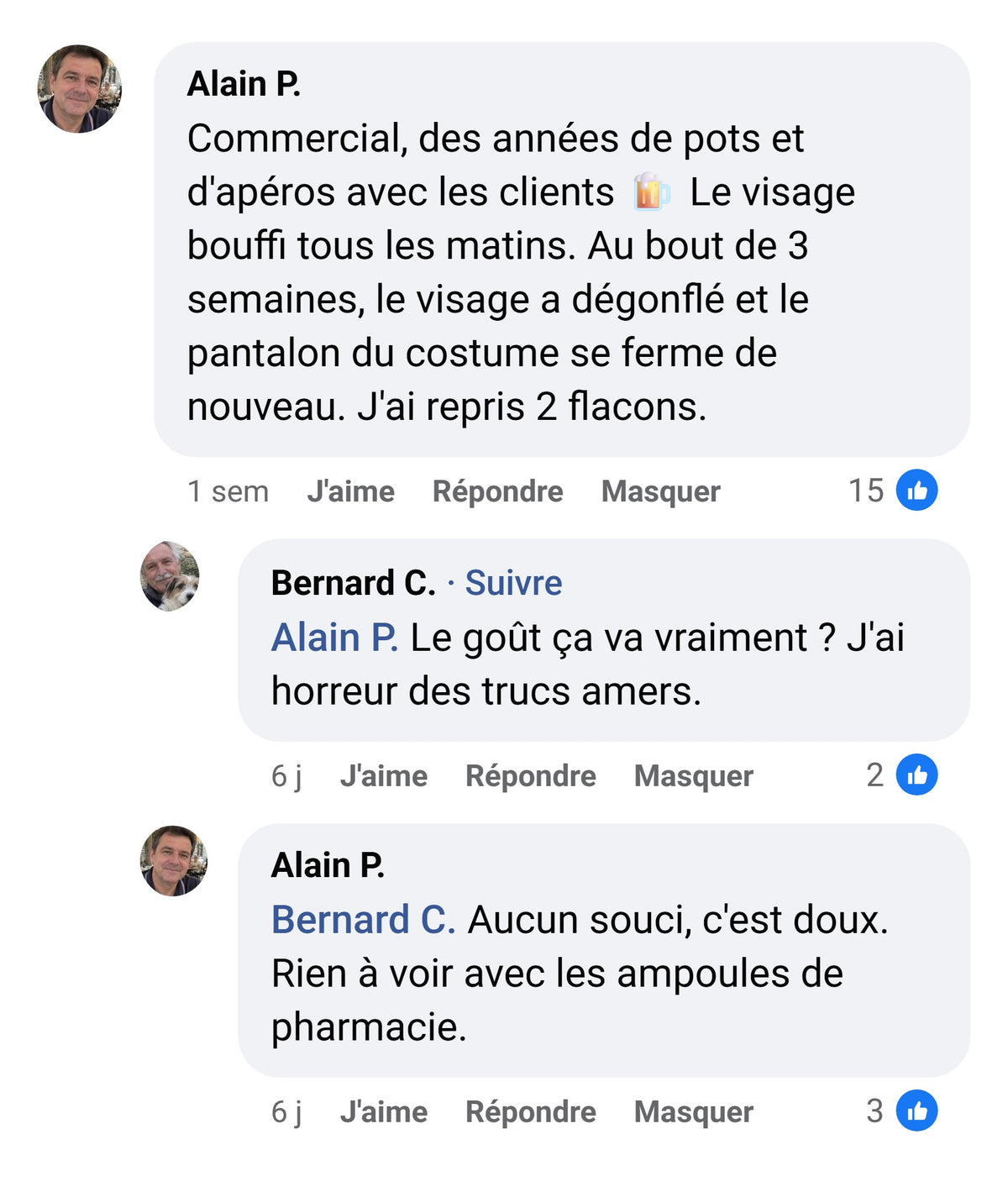Hide Bernard C.'s reply using Masquer
The height and width of the screenshot is (1192, 1008).
[x=693, y=776]
